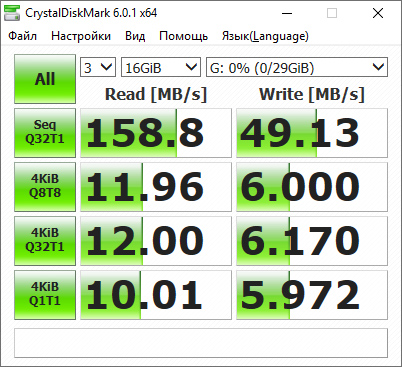Click the 4KiB Q1T1 write result 5.972
Viewport: 402px width, 367px height.
point(312,295)
